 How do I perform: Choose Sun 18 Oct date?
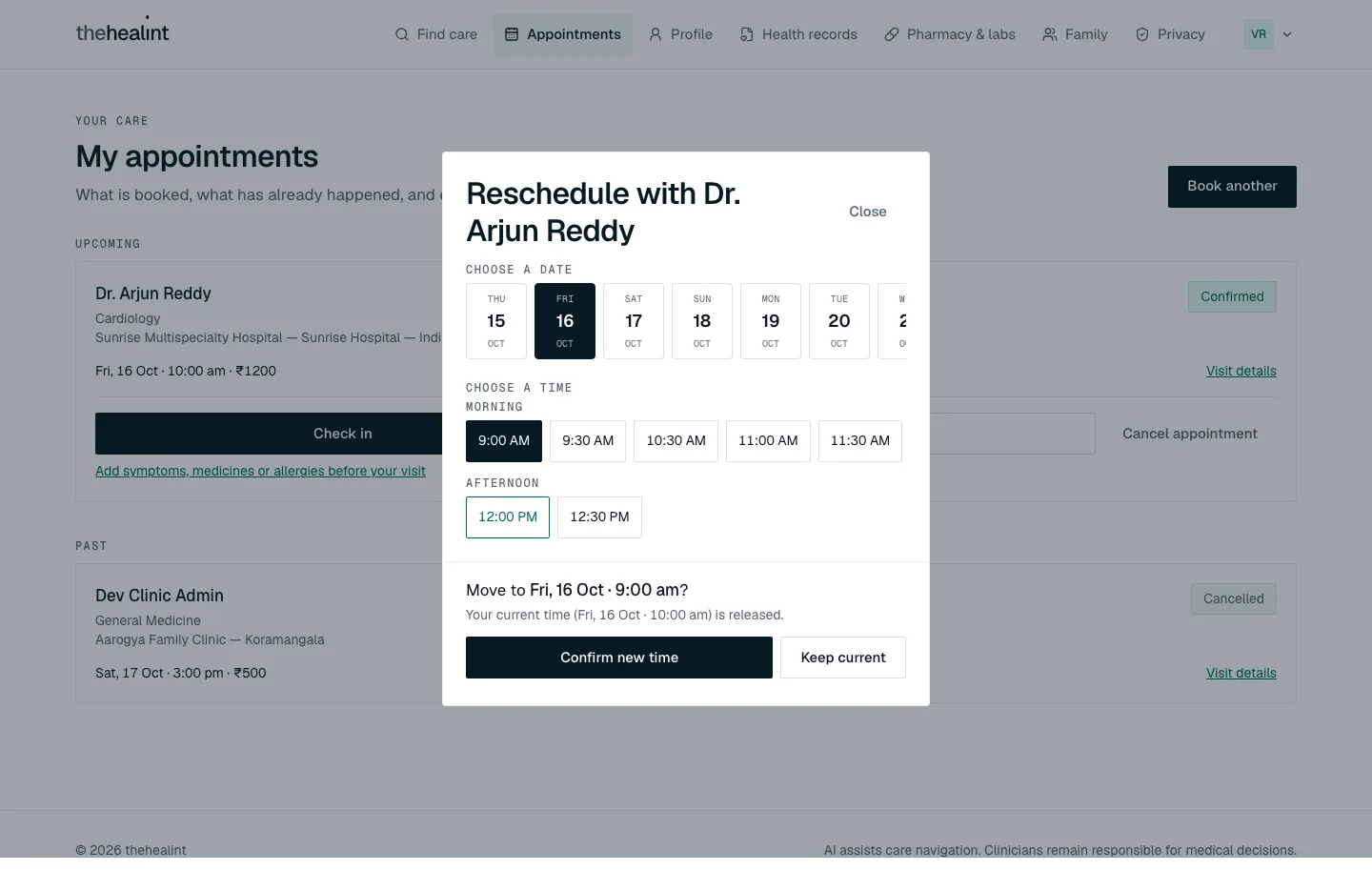pos(702,321)
